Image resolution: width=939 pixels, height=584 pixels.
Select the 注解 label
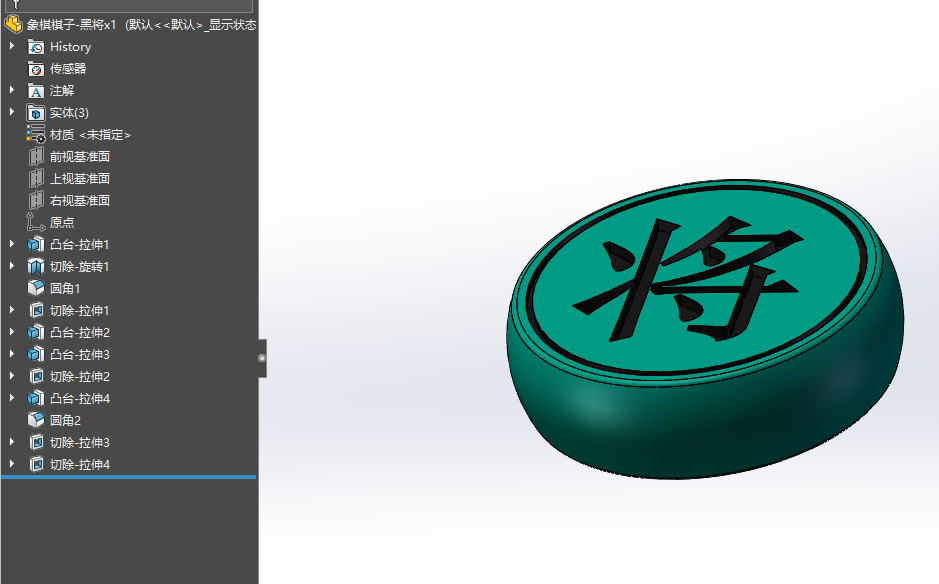[62, 90]
